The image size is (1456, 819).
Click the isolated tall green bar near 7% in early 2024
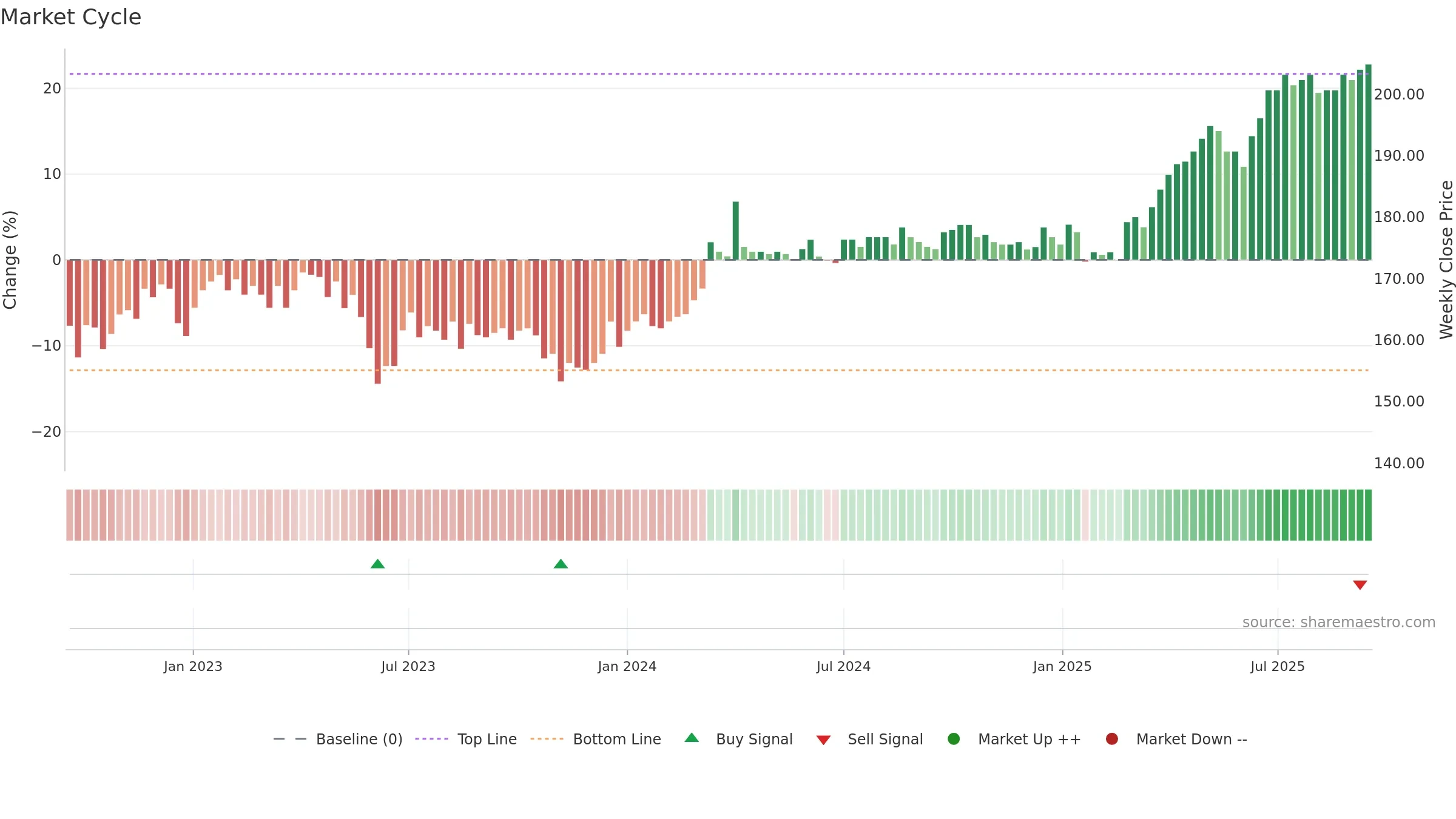735,231
